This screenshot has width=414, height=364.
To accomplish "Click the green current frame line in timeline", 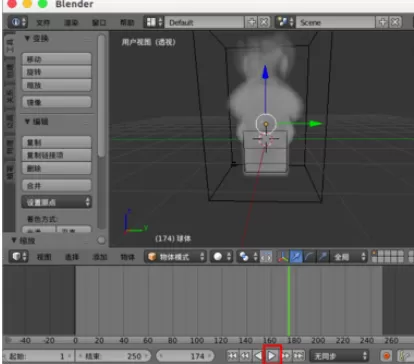I will click(x=289, y=301).
